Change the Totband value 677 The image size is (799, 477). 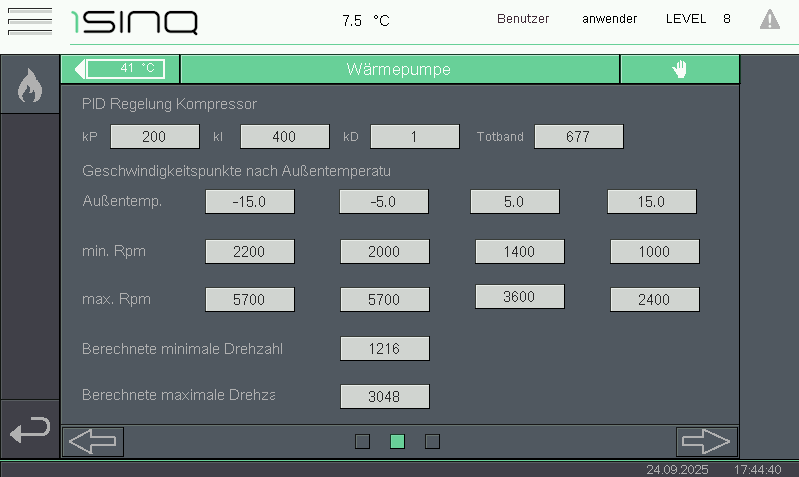pyautogui.click(x=578, y=136)
